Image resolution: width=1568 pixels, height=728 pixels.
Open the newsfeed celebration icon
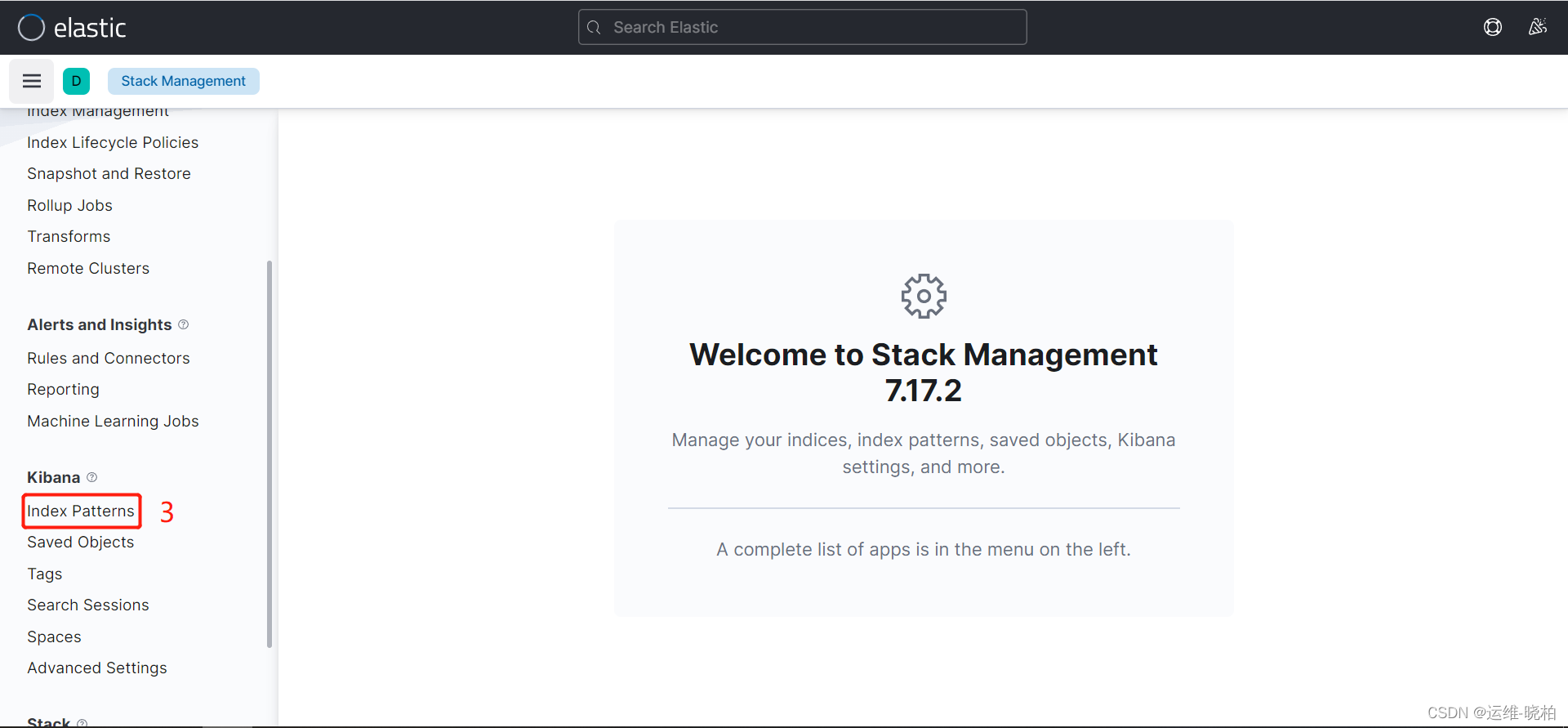click(1538, 27)
